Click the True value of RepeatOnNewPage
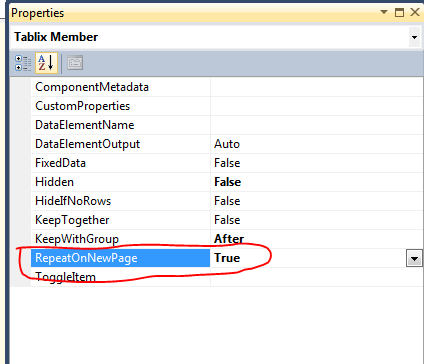Viewport: 424px width, 364px height. click(227, 258)
